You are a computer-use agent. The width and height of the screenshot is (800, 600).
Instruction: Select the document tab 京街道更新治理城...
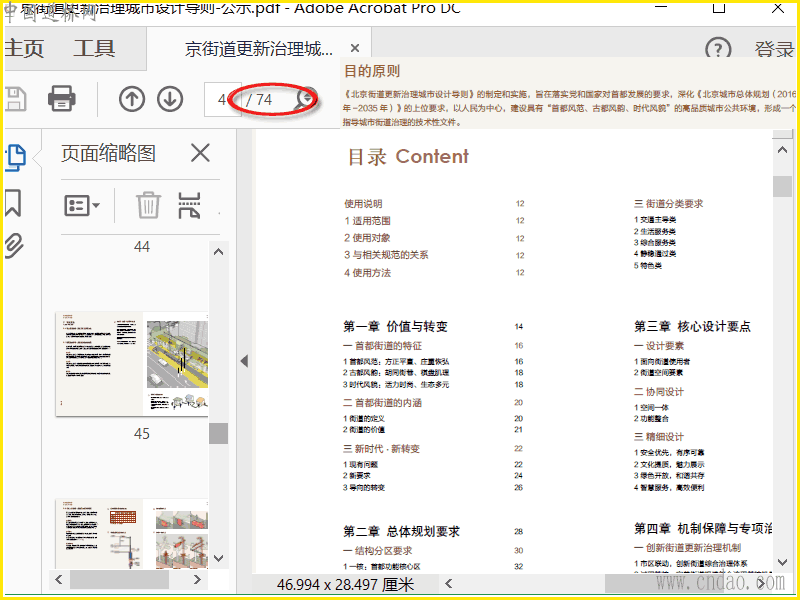[x=259, y=49]
